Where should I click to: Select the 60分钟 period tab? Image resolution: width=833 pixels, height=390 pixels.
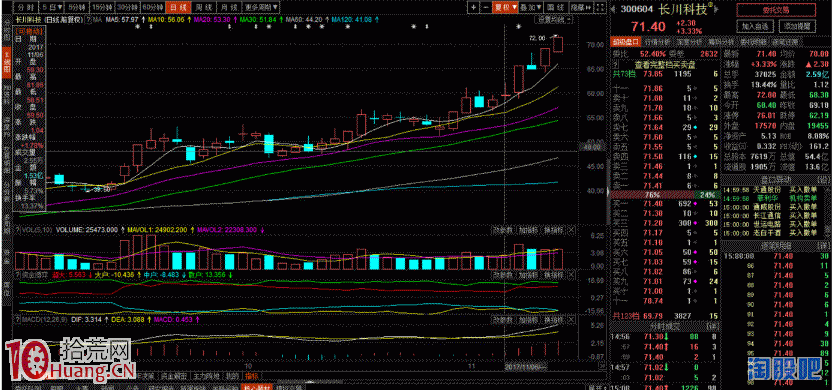[153, 7]
